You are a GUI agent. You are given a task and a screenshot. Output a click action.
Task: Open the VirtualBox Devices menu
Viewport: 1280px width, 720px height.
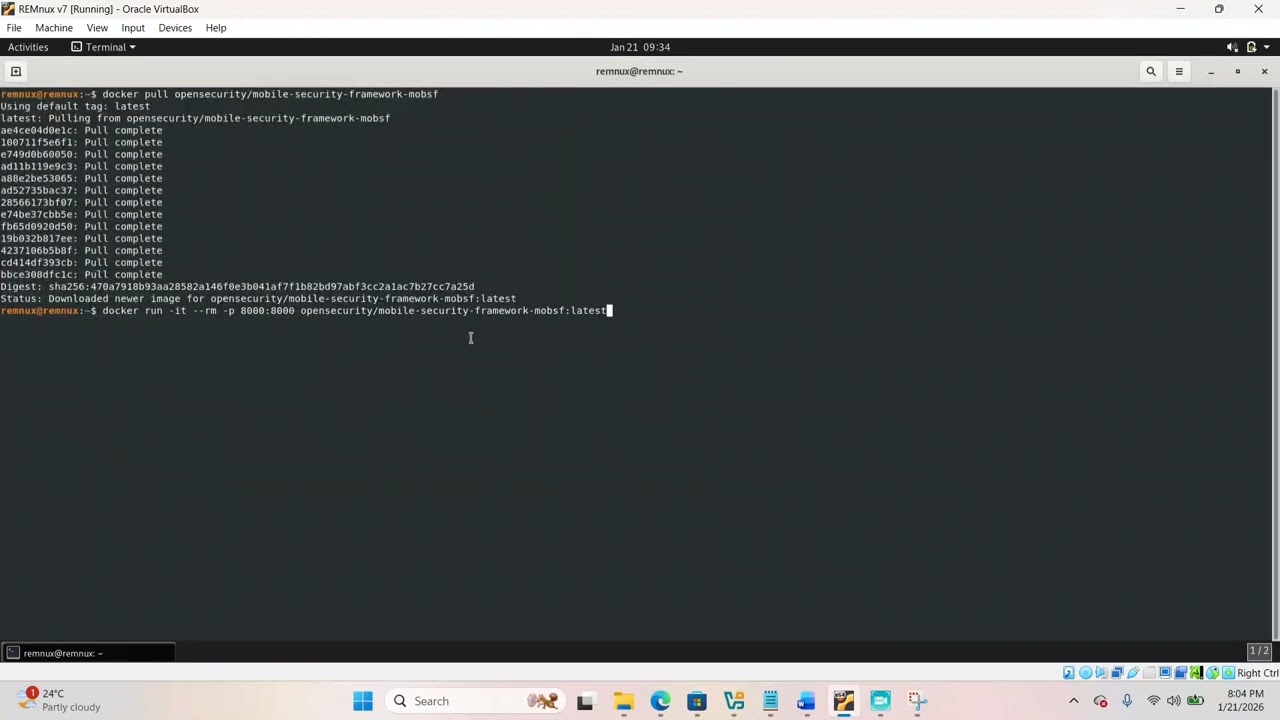pos(175,28)
